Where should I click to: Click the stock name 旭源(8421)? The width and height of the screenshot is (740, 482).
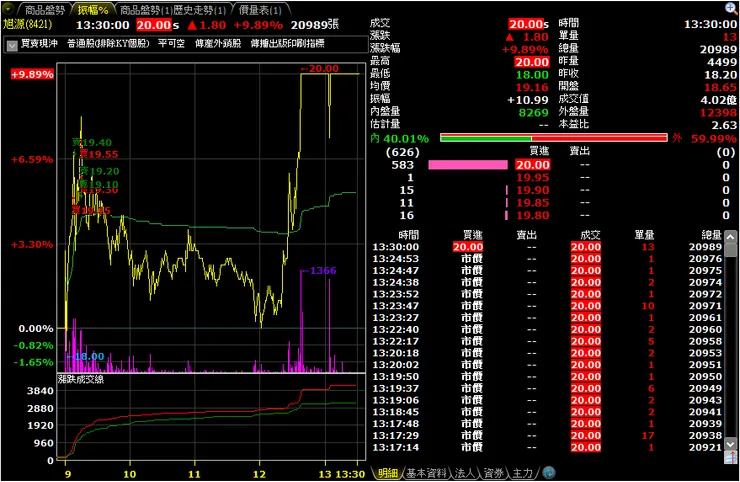pyautogui.click(x=27, y=24)
